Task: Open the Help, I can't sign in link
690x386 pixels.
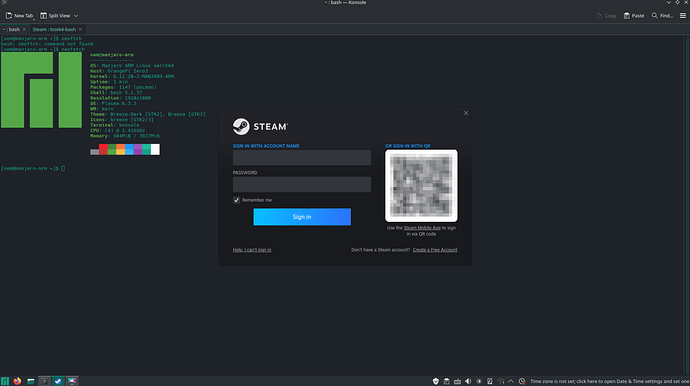Action: tap(252, 250)
